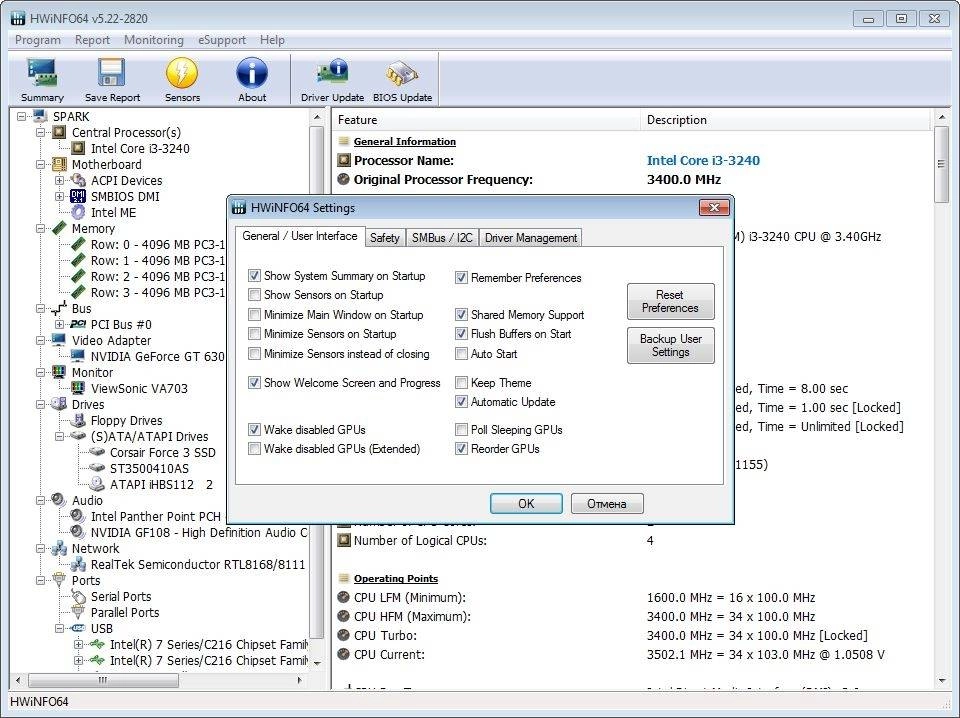Switch to the Driver Management tab
The image size is (960, 718).
tap(531, 237)
